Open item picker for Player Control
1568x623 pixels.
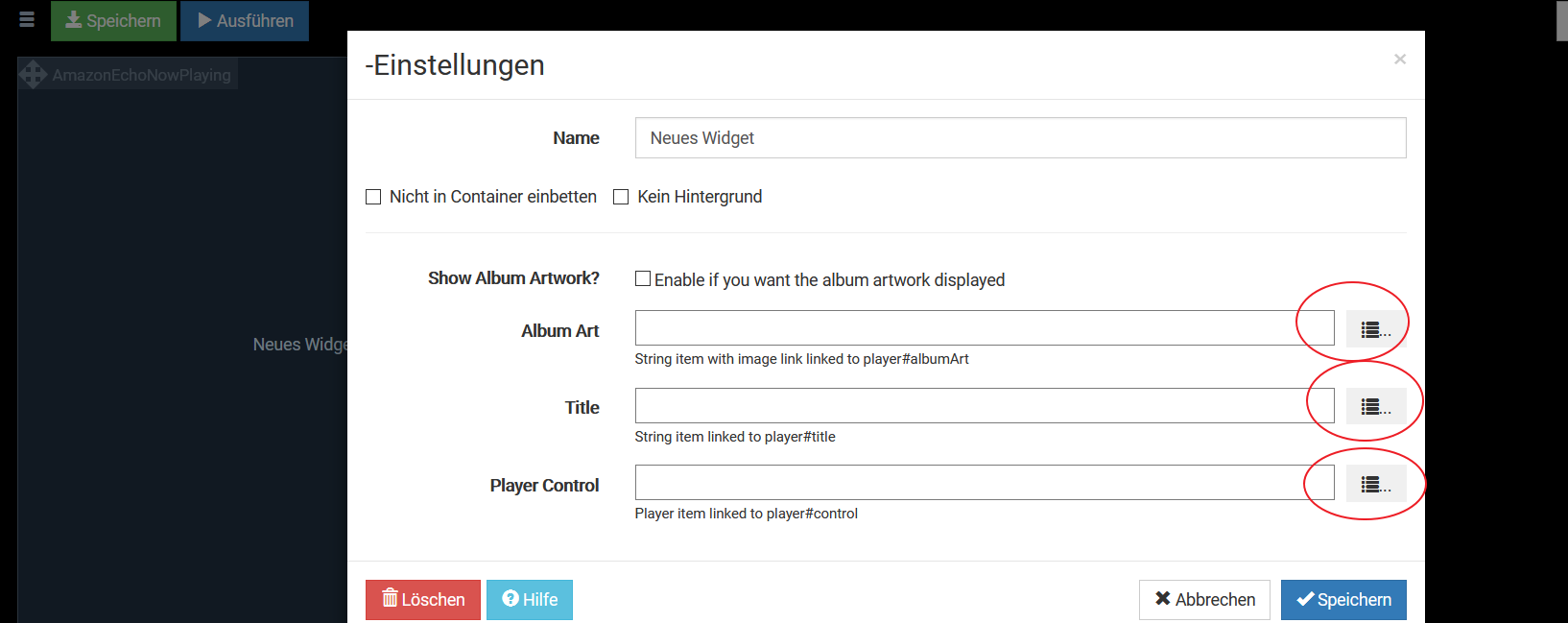tap(1376, 484)
